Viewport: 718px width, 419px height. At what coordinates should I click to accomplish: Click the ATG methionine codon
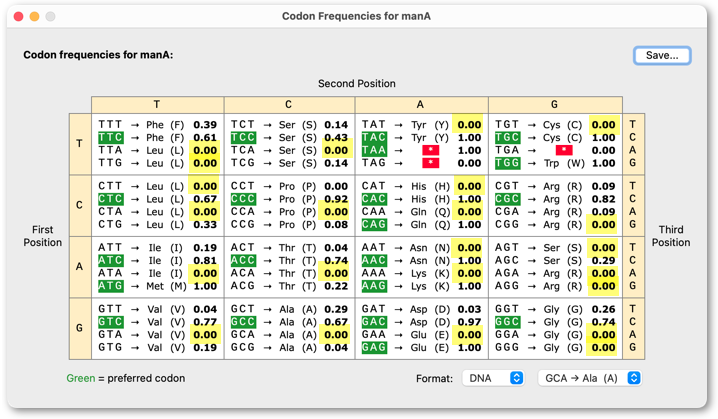[110, 286]
